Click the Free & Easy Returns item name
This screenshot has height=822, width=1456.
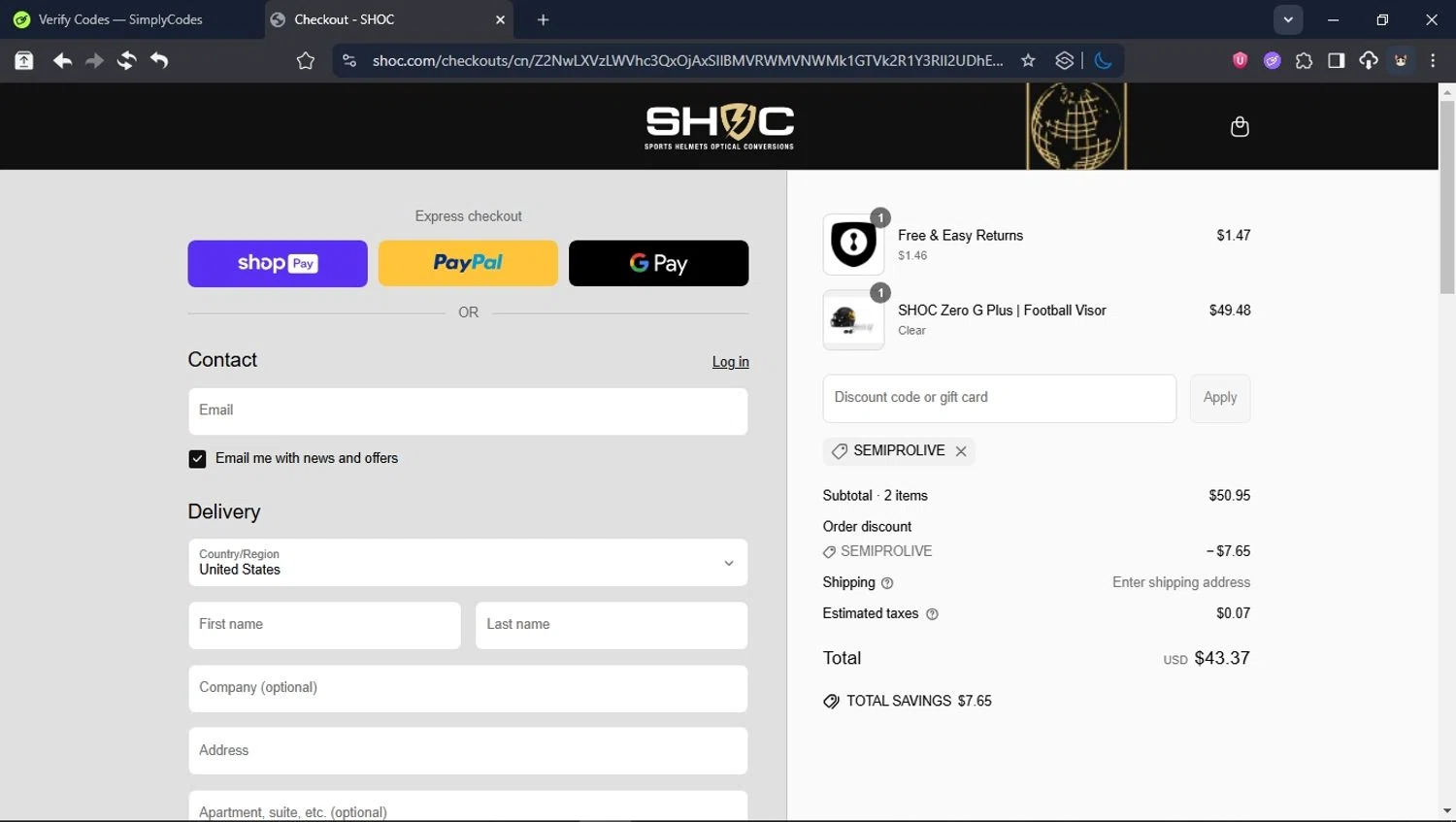pos(960,236)
